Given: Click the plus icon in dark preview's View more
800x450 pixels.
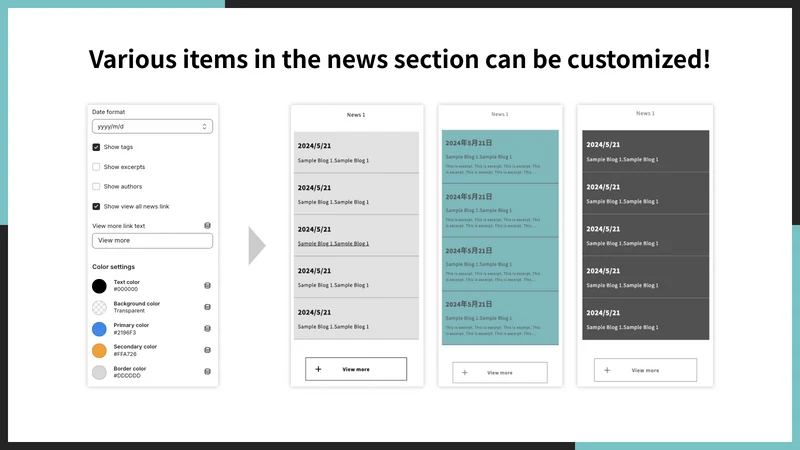Looking at the screenshot, I should pos(607,370).
